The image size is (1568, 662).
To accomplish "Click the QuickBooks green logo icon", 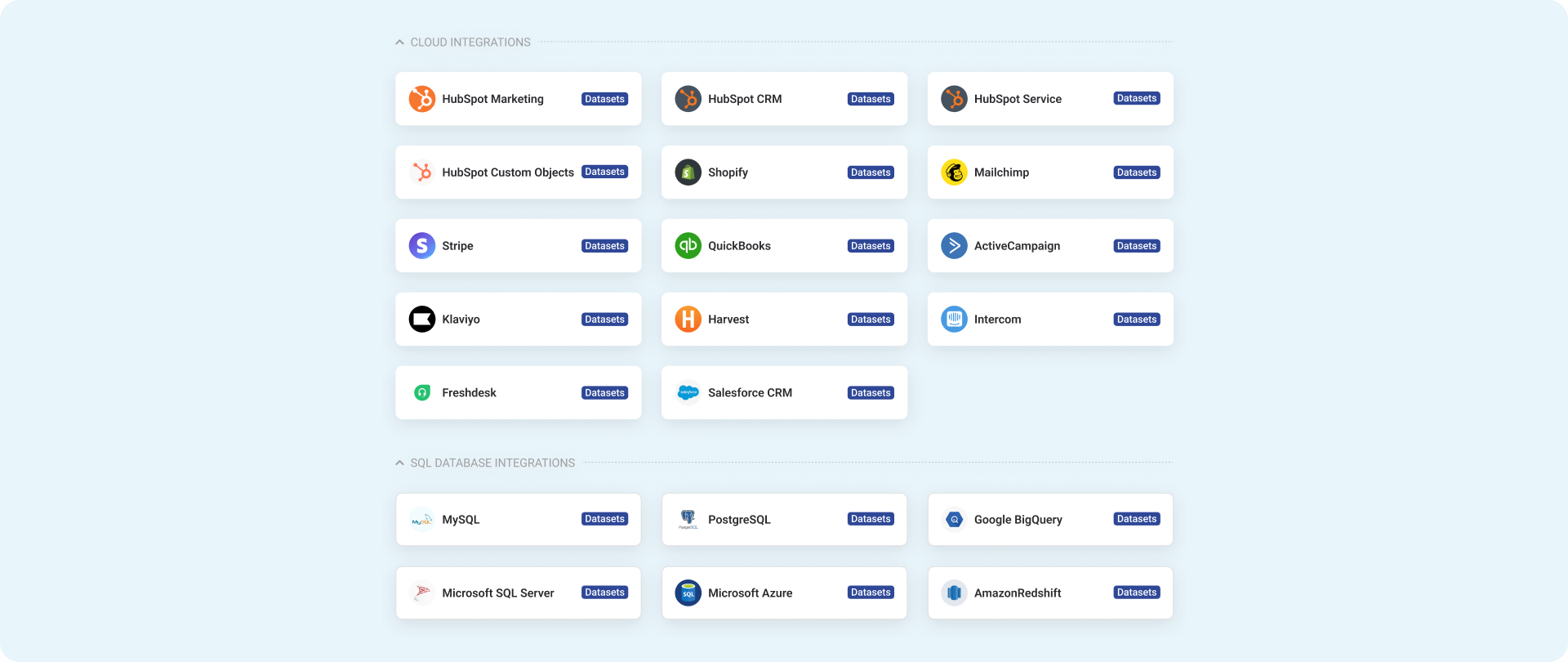I will [688, 246].
